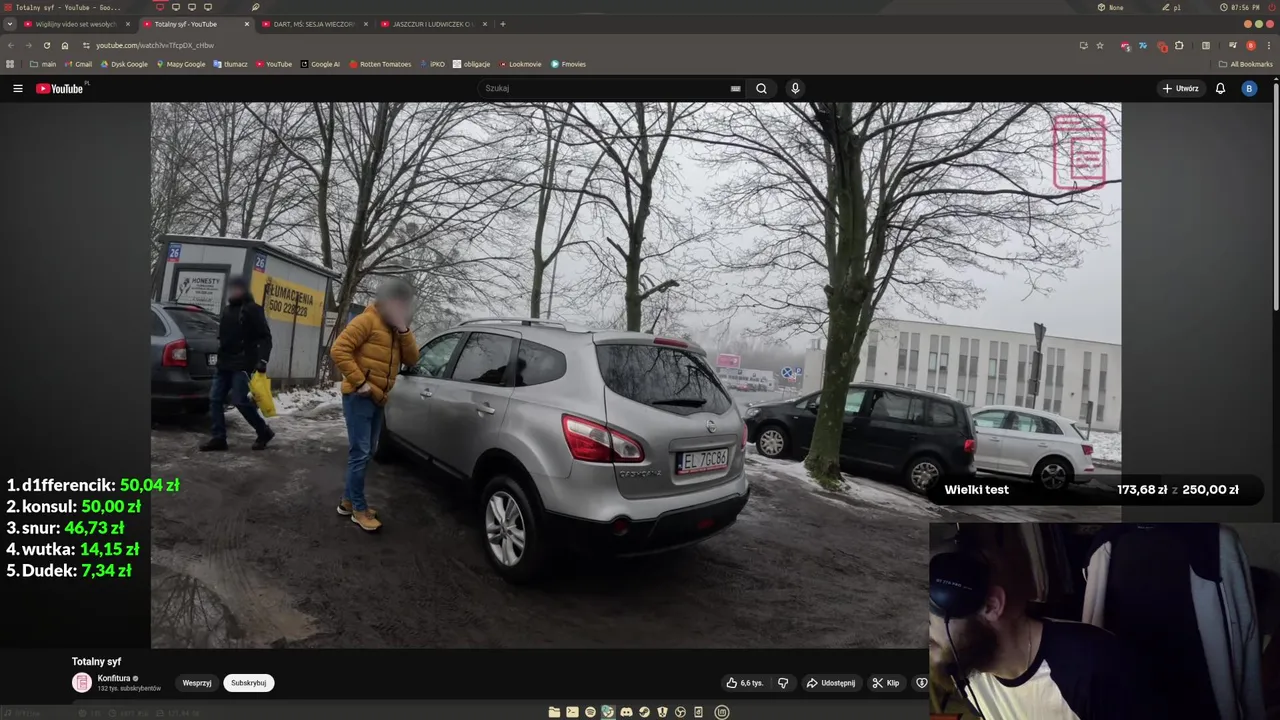Open the Konfitura channel avatar
This screenshot has width=1280, height=720.
click(81, 683)
